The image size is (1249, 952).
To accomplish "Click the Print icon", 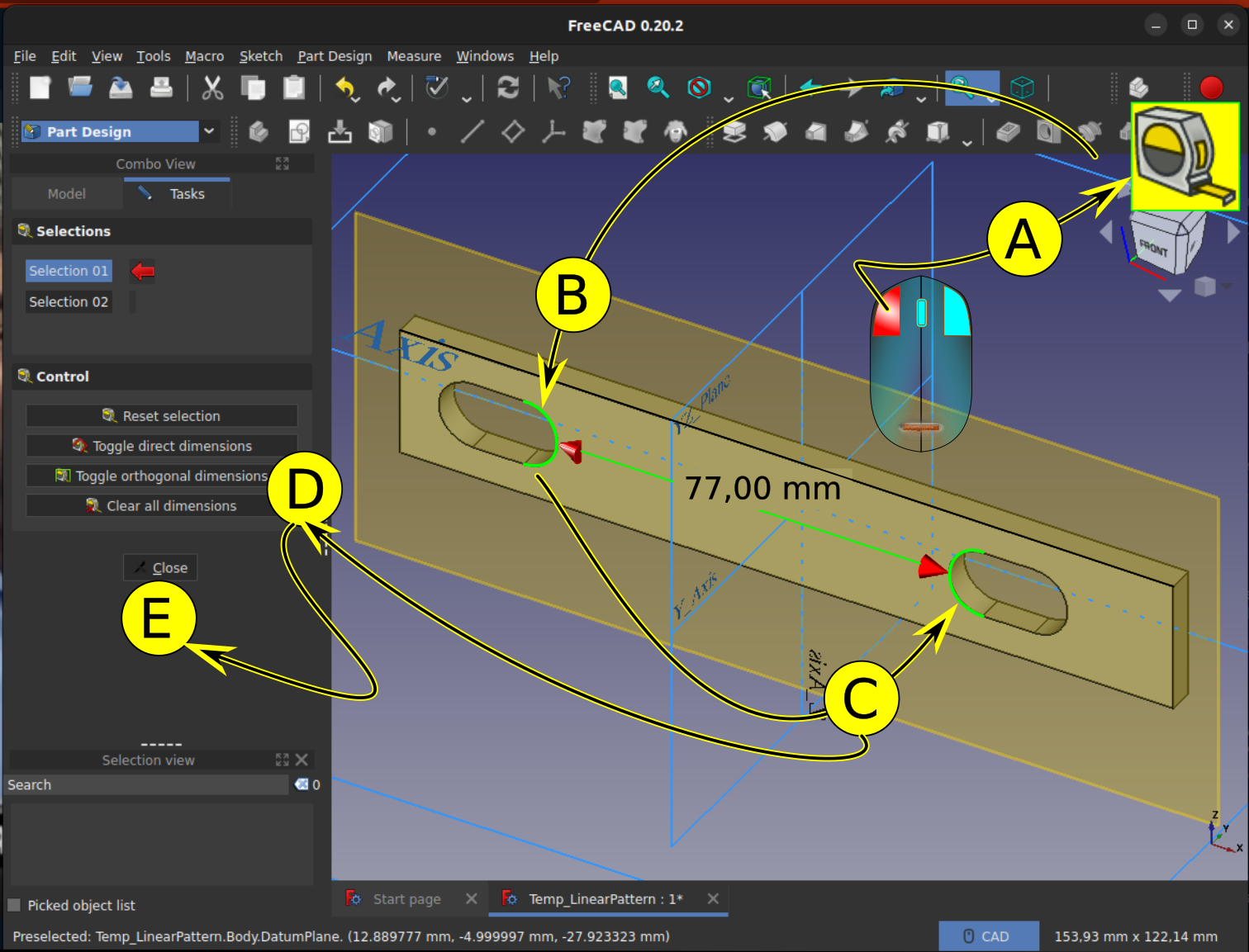I will (161, 88).
